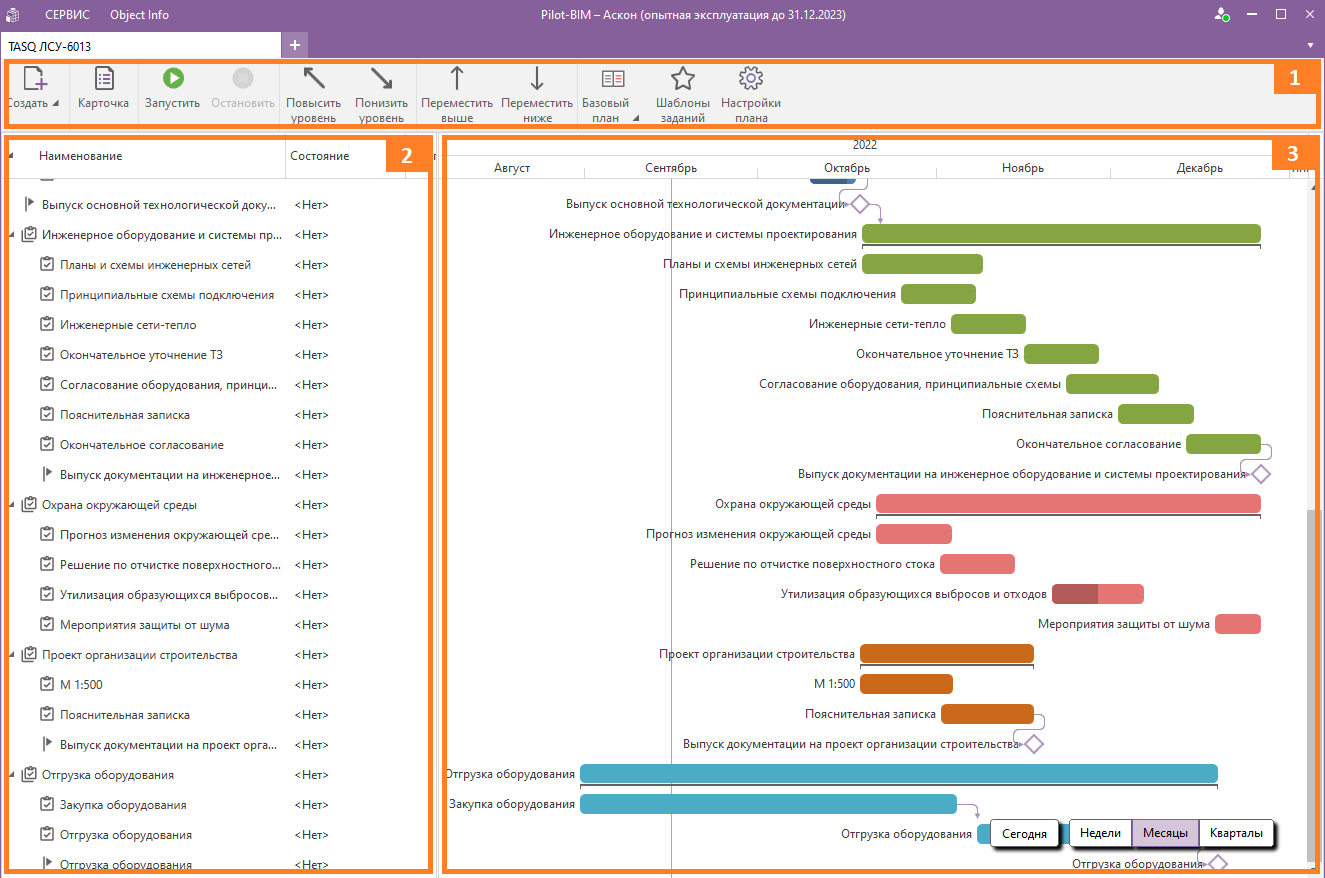
Task: Click the Повысить уровень arrow icon
Action: [313, 80]
